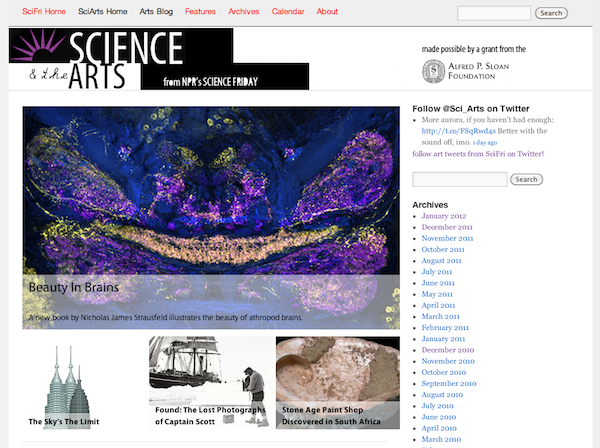Click the '1 day ago' tweet timestamp
Screen dimensions: 600x448
(485, 142)
